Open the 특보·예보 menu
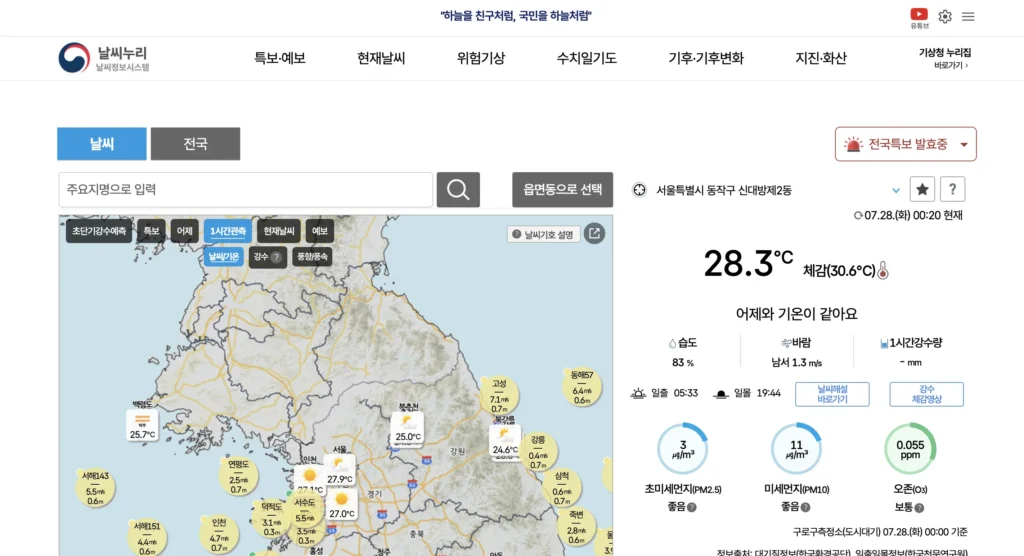 (x=280, y=58)
